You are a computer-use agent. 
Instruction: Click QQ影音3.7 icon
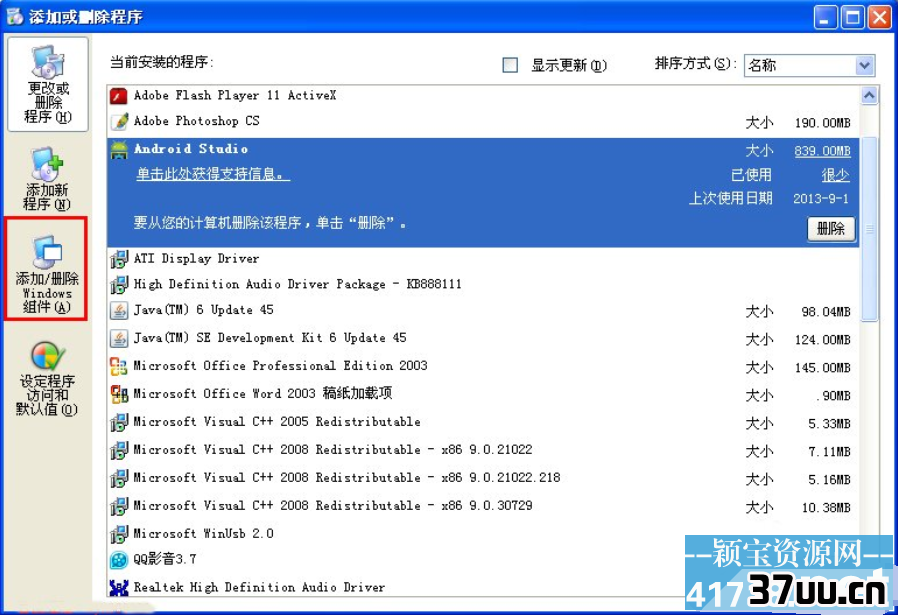119,560
